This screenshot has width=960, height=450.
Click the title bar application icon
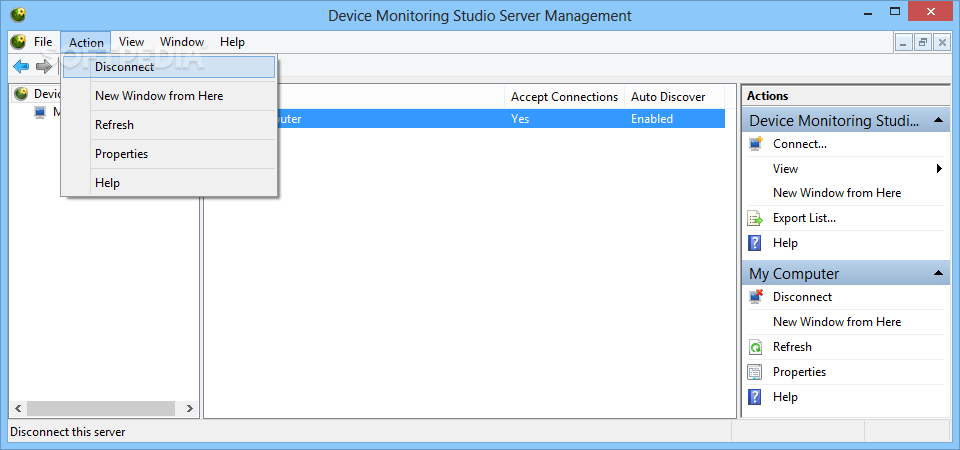pyautogui.click(x=18, y=14)
